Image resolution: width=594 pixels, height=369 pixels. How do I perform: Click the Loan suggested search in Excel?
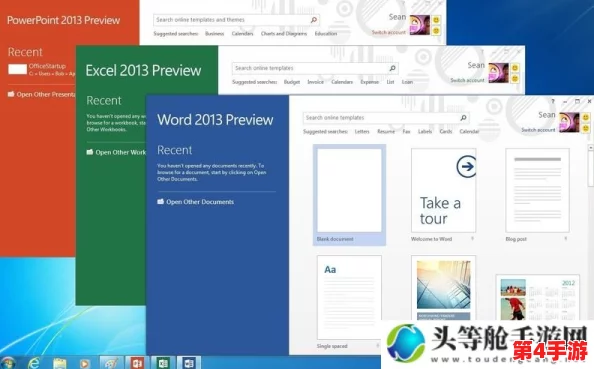[407, 82]
